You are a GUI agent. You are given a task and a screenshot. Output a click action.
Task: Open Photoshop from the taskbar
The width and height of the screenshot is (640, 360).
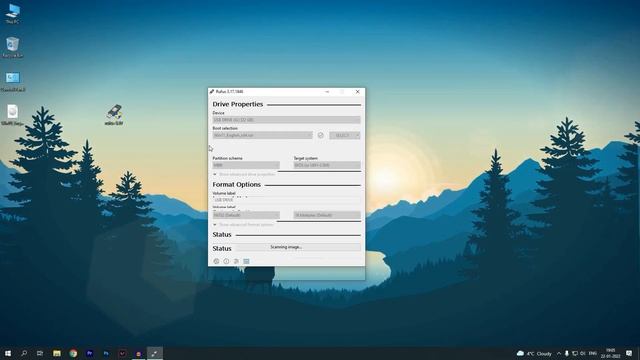[106, 353]
